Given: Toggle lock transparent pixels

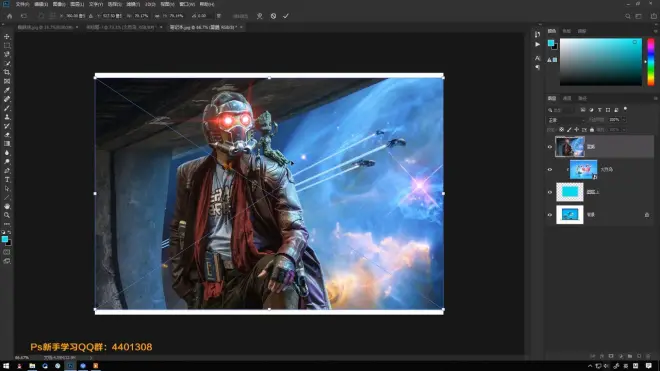Looking at the screenshot, I should pyautogui.click(x=562, y=130).
